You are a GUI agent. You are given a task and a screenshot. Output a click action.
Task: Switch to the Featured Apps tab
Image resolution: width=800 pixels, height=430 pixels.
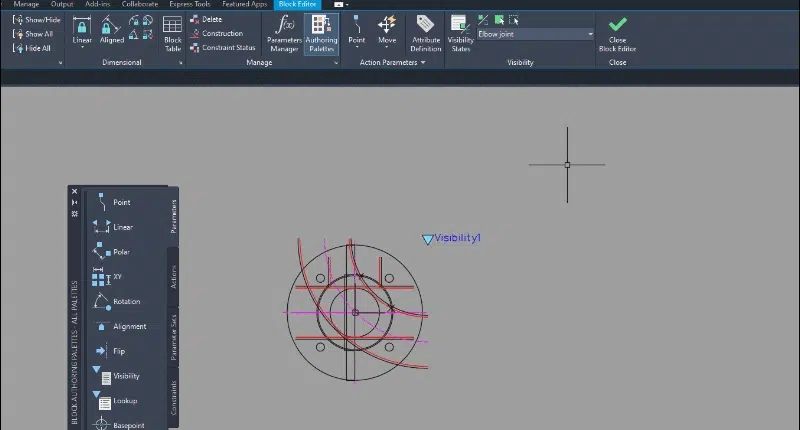tap(244, 4)
